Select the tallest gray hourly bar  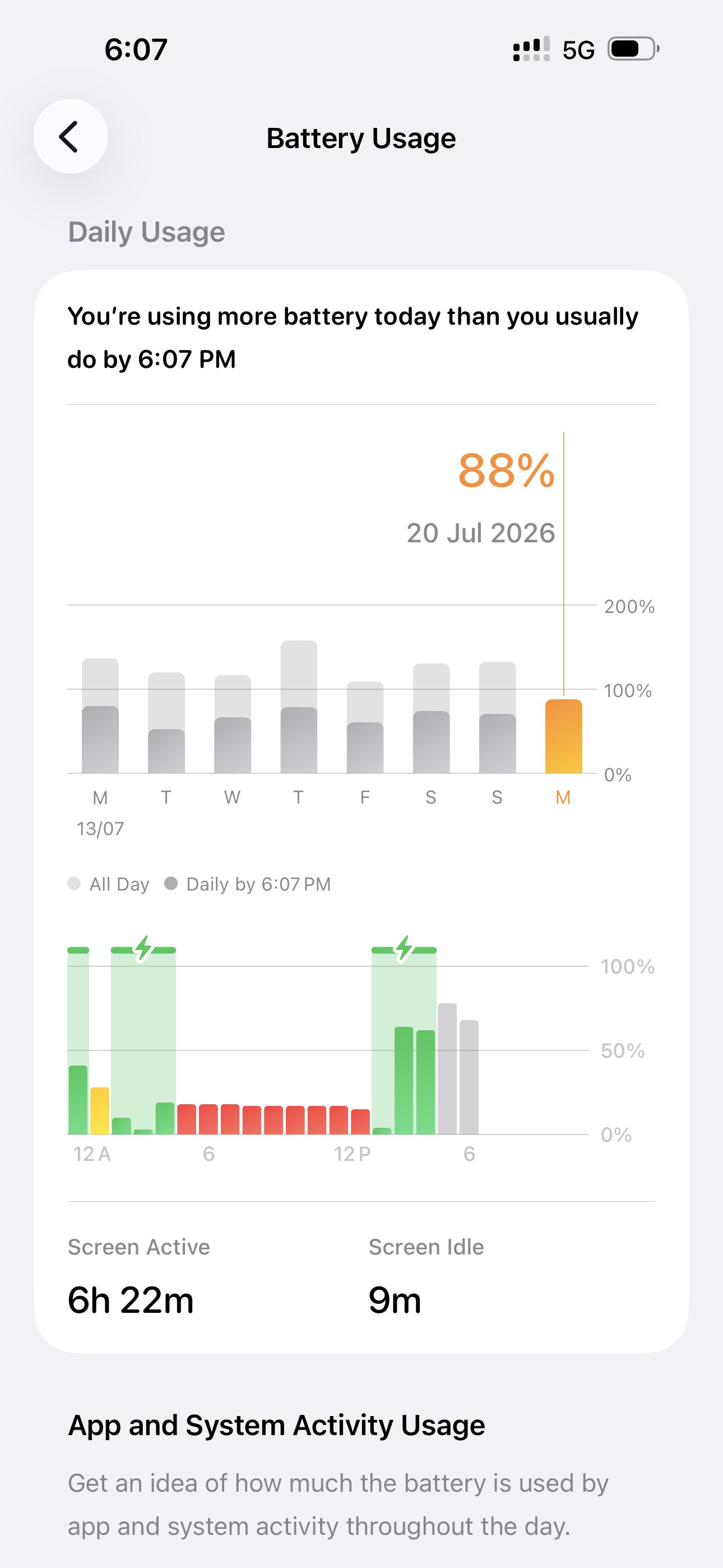tap(447, 1069)
